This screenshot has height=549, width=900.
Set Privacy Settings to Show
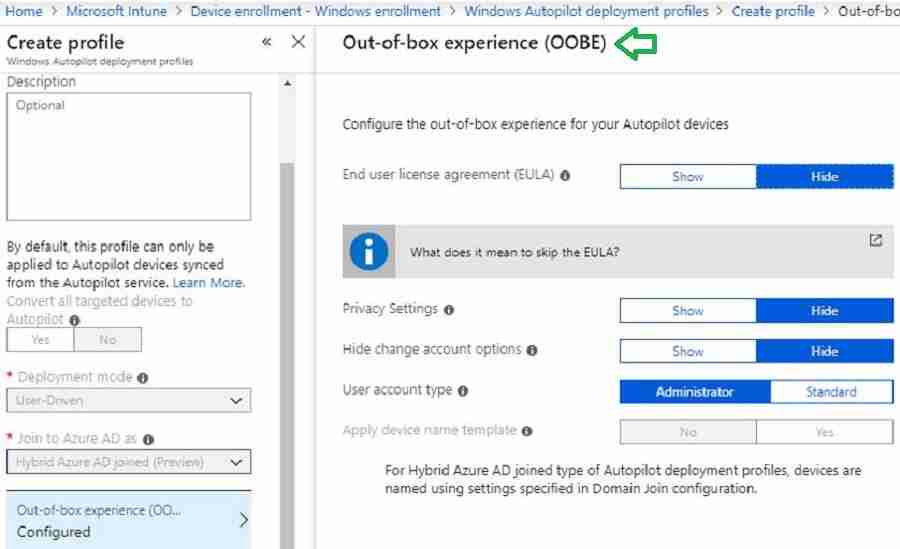[688, 311]
